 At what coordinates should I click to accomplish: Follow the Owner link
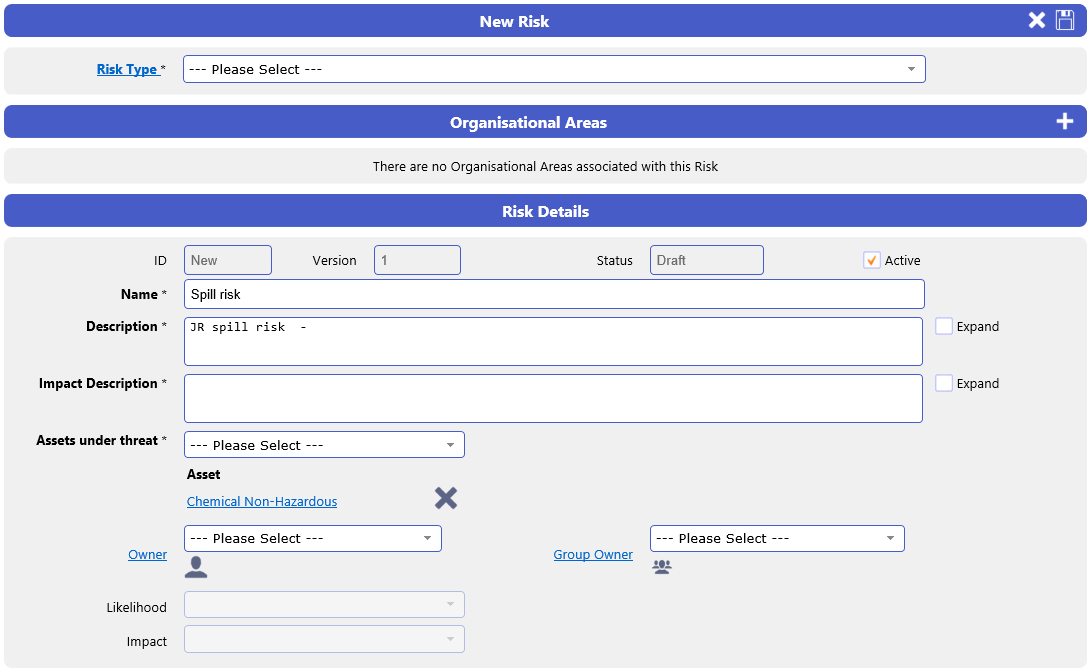click(148, 554)
